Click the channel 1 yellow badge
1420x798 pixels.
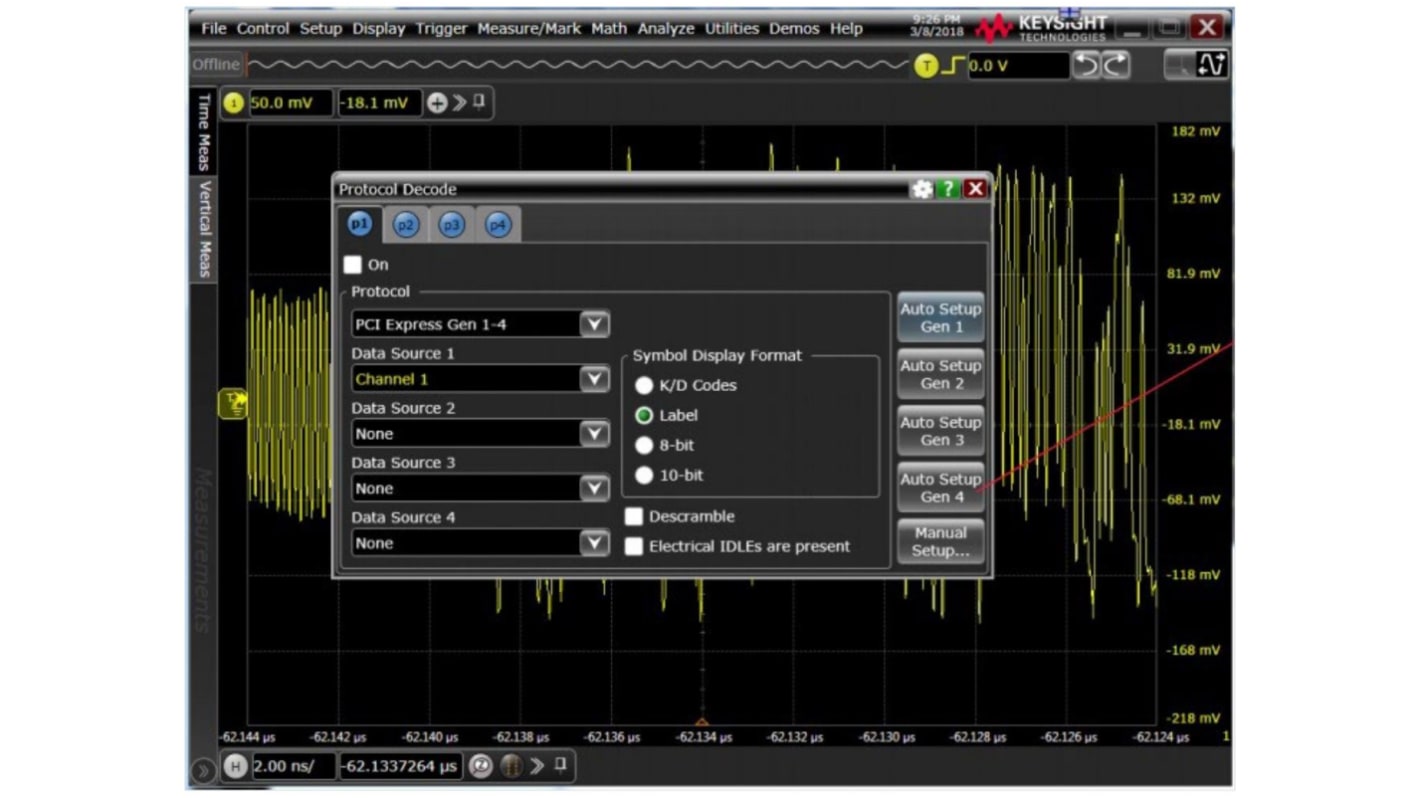coord(233,103)
